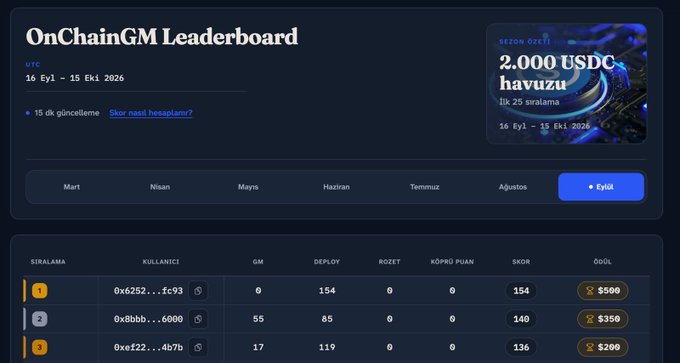
Task: Switch to the Temmuz month tab
Action: pyautogui.click(x=425, y=187)
